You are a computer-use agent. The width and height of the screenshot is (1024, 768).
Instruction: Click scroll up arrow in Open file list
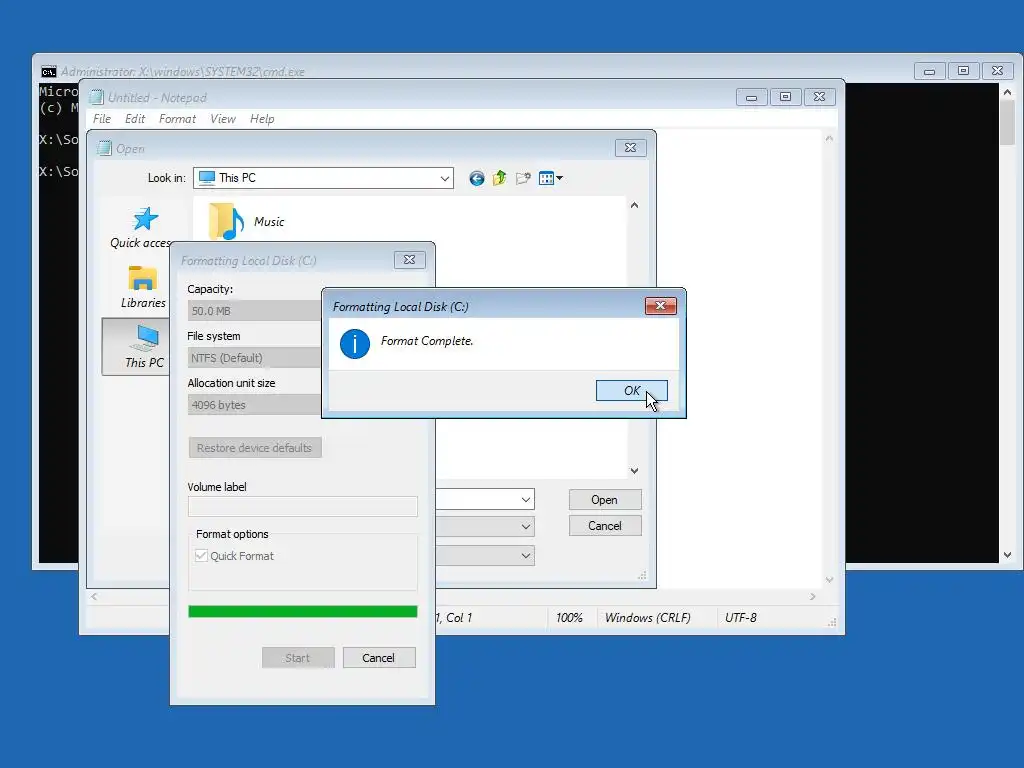[634, 205]
